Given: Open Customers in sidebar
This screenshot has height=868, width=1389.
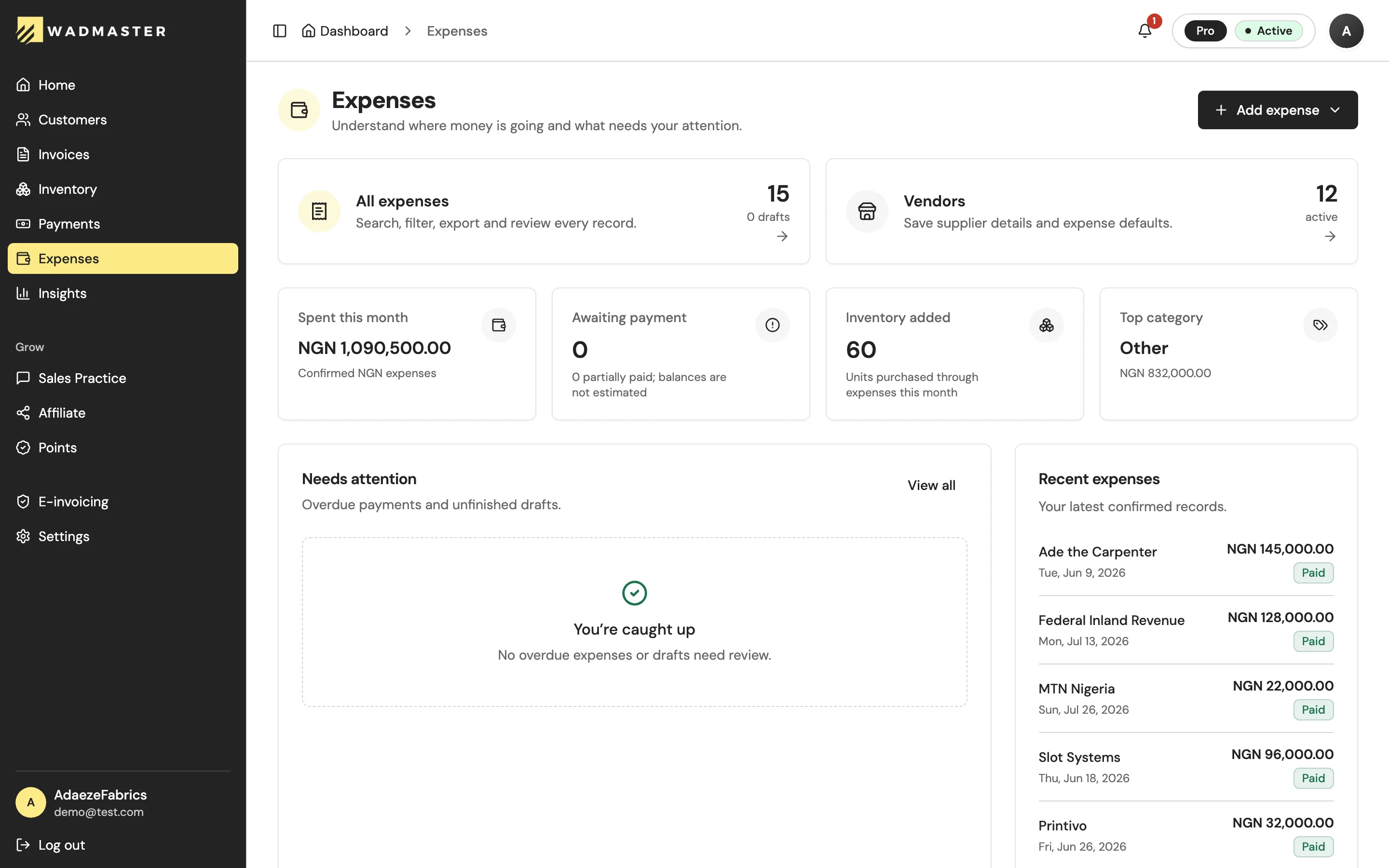Looking at the screenshot, I should (x=123, y=120).
